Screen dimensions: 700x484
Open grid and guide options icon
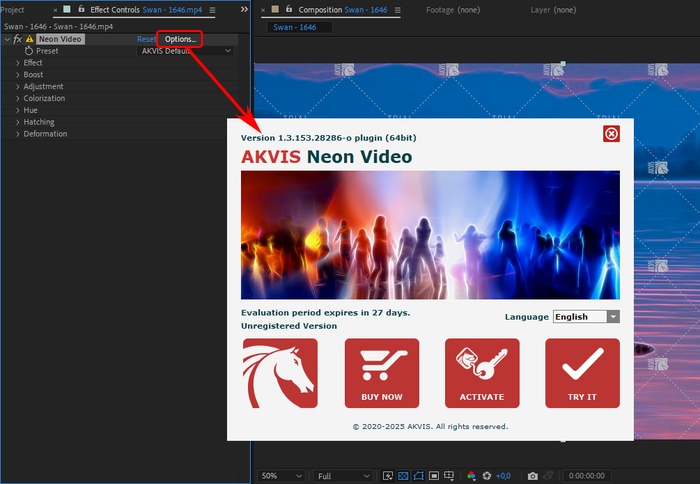[449, 476]
